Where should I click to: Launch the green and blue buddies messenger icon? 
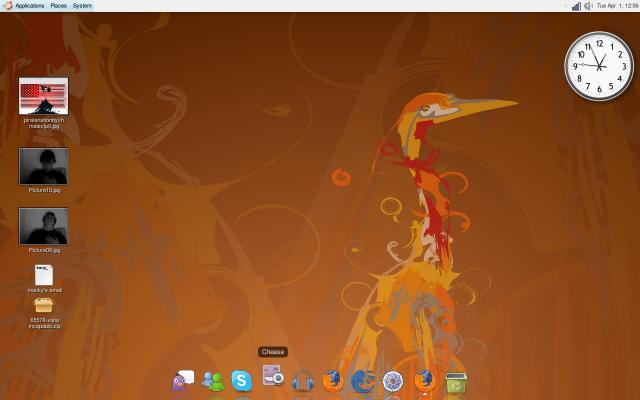(x=213, y=381)
